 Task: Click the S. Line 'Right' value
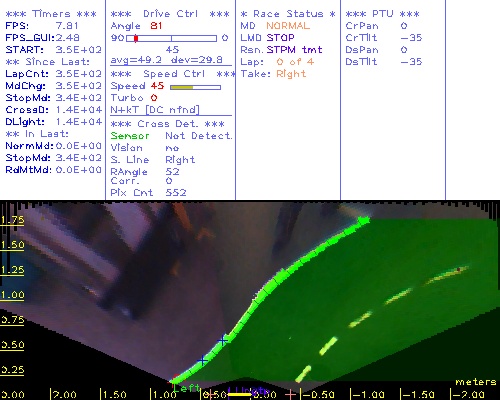(x=180, y=160)
